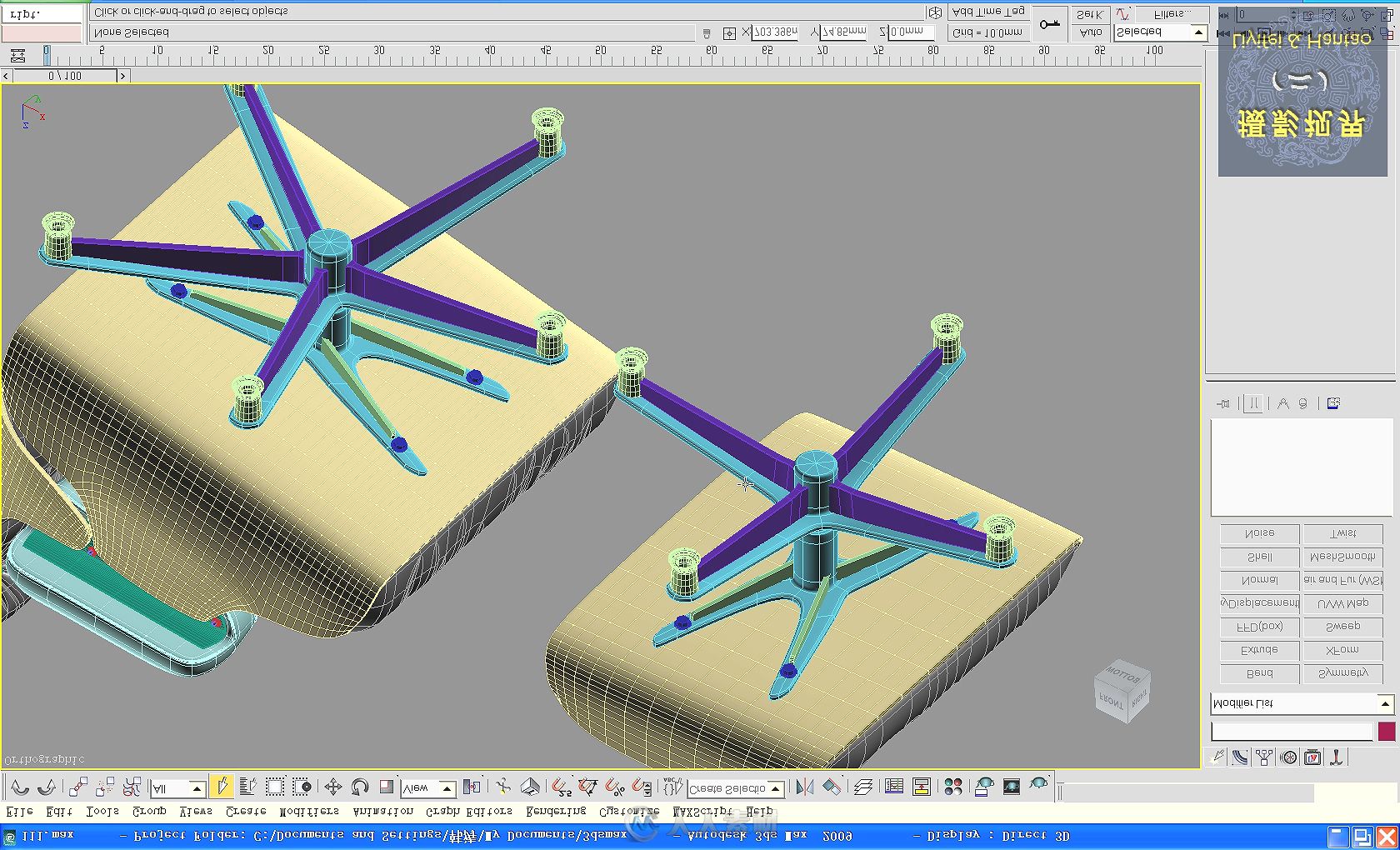Click the Redo arrow icon
Image resolution: width=1400 pixels, height=850 pixels.
tap(47, 787)
